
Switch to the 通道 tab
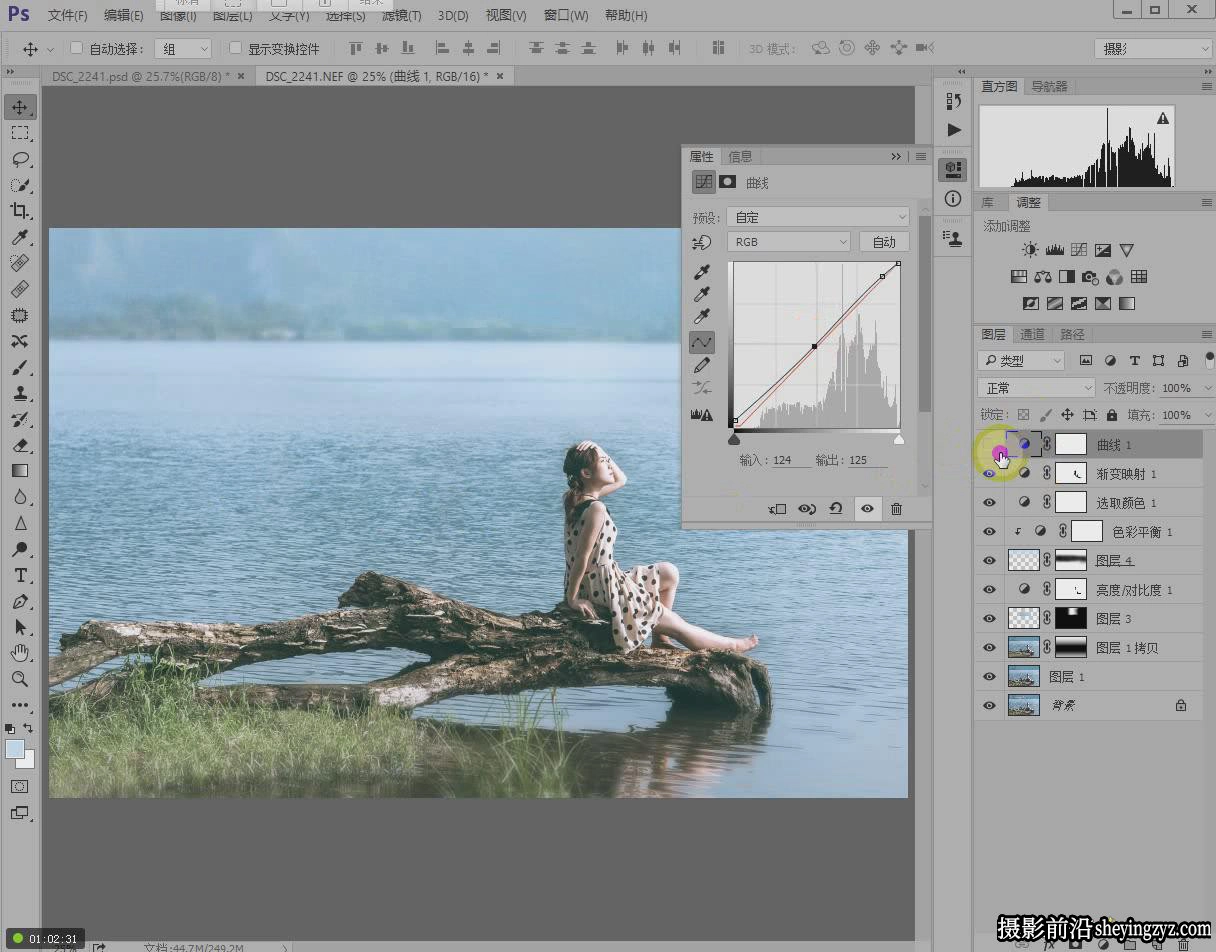(1033, 334)
